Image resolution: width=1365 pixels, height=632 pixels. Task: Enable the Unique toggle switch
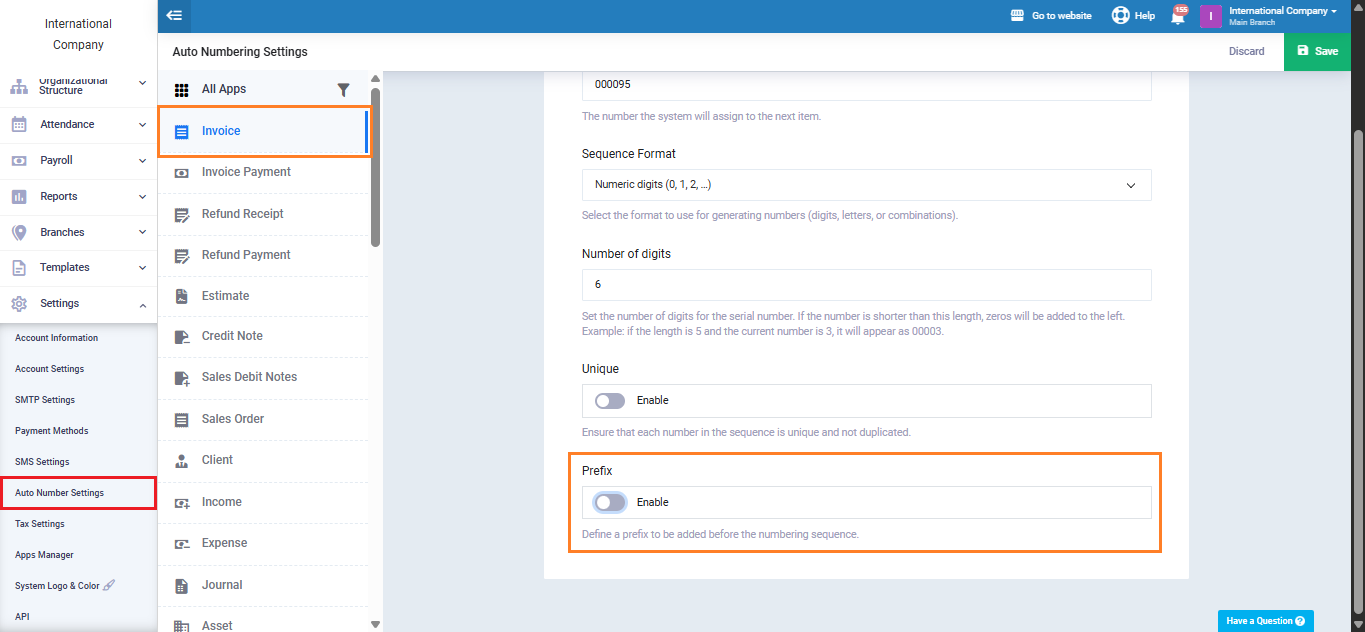(x=610, y=401)
